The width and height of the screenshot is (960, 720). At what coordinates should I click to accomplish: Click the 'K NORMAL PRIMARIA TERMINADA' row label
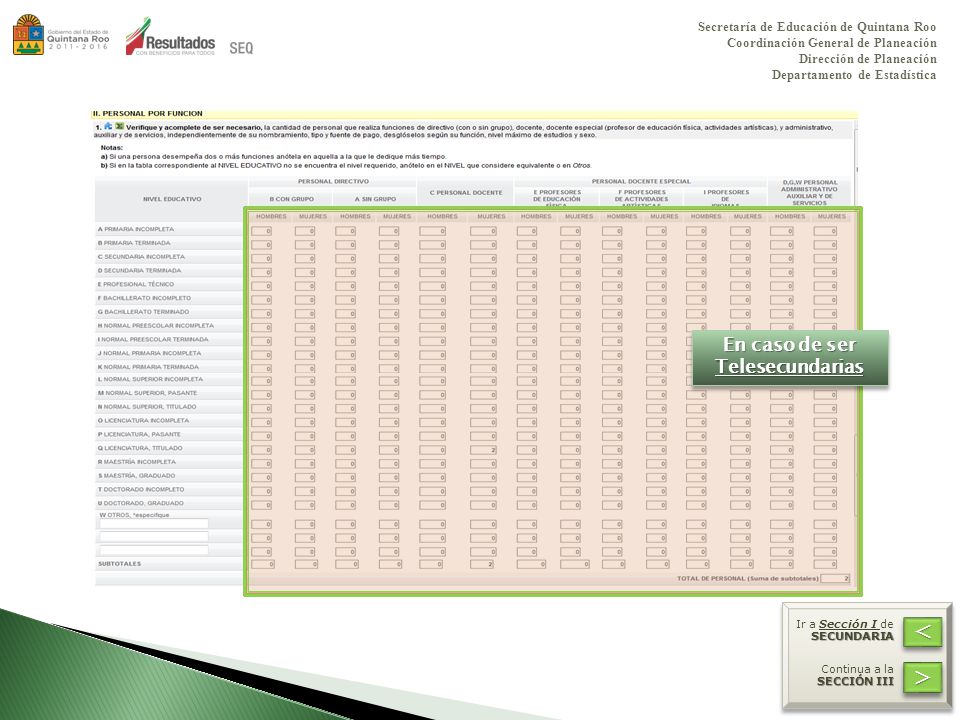tap(148, 367)
